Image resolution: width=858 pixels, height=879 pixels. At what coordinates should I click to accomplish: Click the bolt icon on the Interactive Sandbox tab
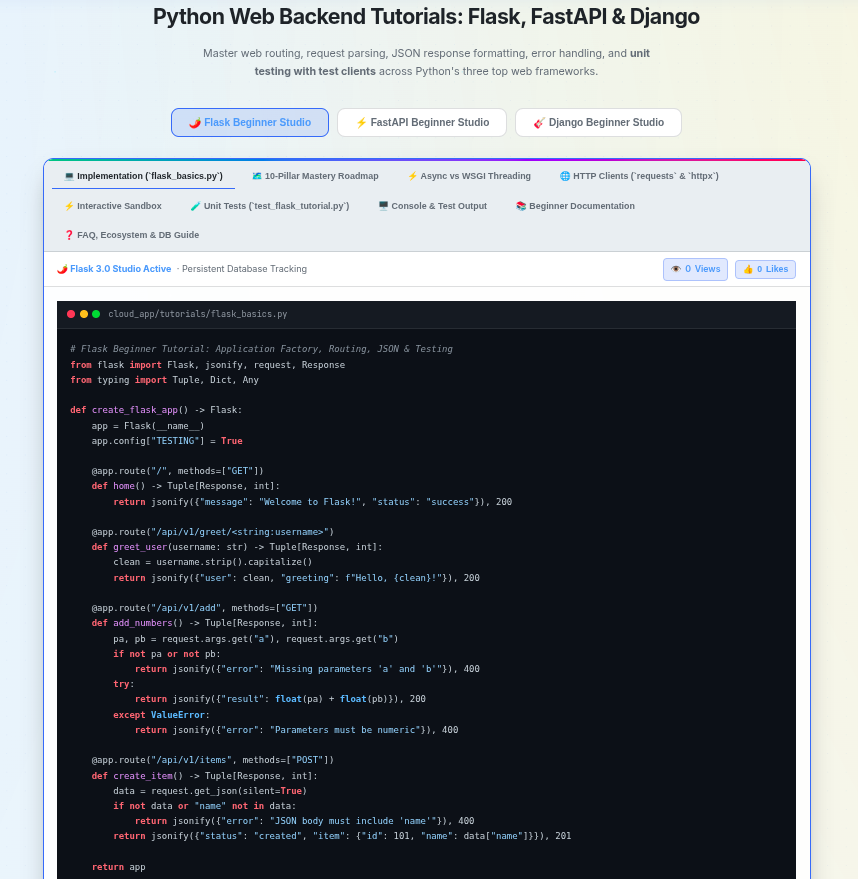coord(69,206)
